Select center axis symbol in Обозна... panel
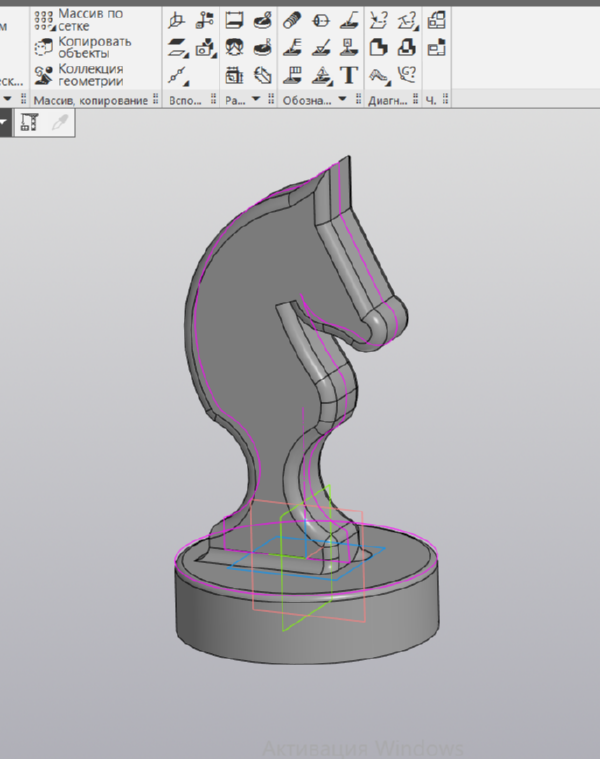600x759 pixels. pos(321,20)
